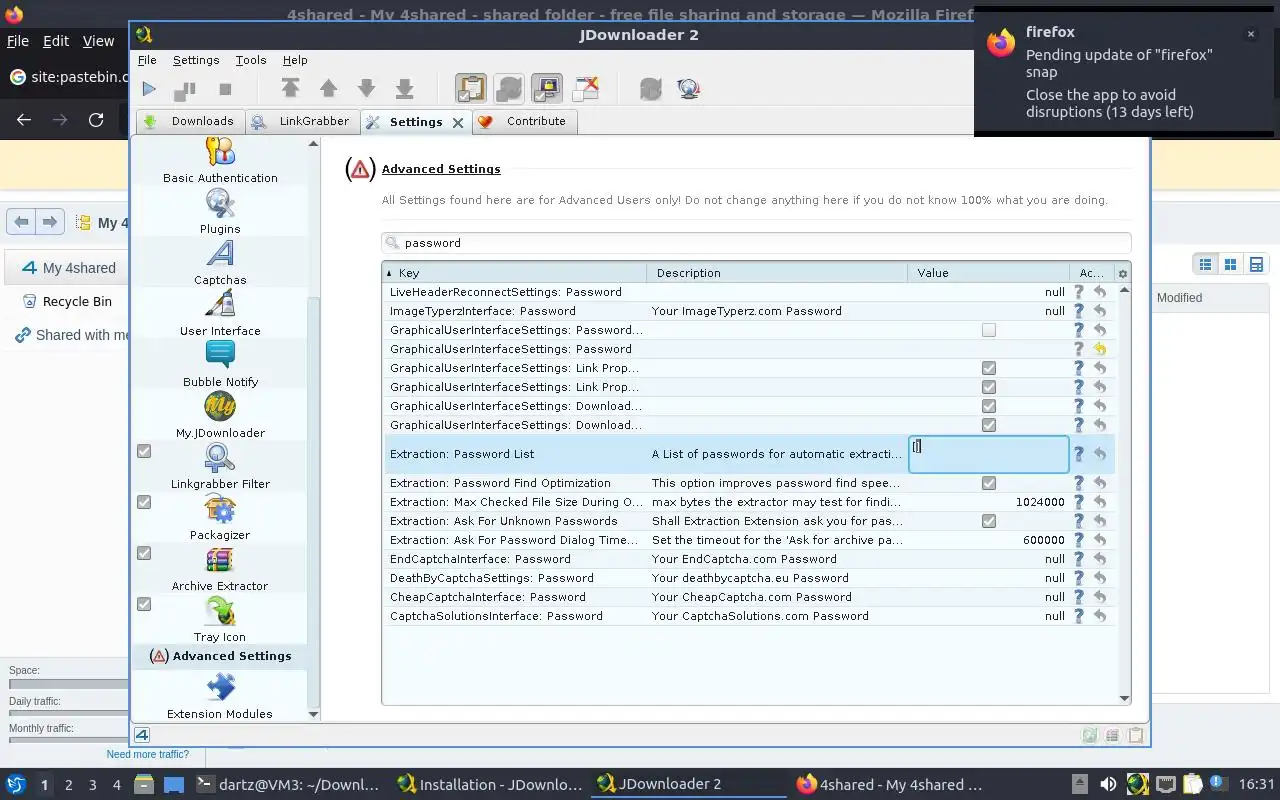Show help for Extraction: Password List row

pos(1078,454)
